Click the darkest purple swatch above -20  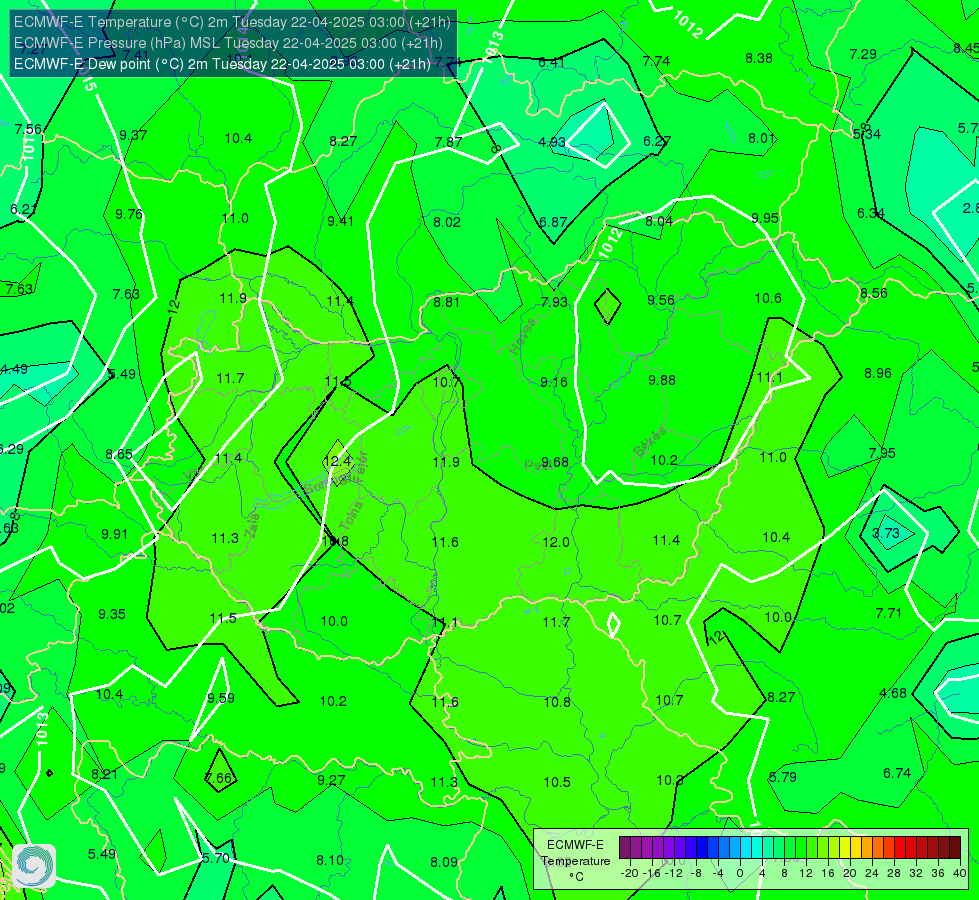[624, 848]
